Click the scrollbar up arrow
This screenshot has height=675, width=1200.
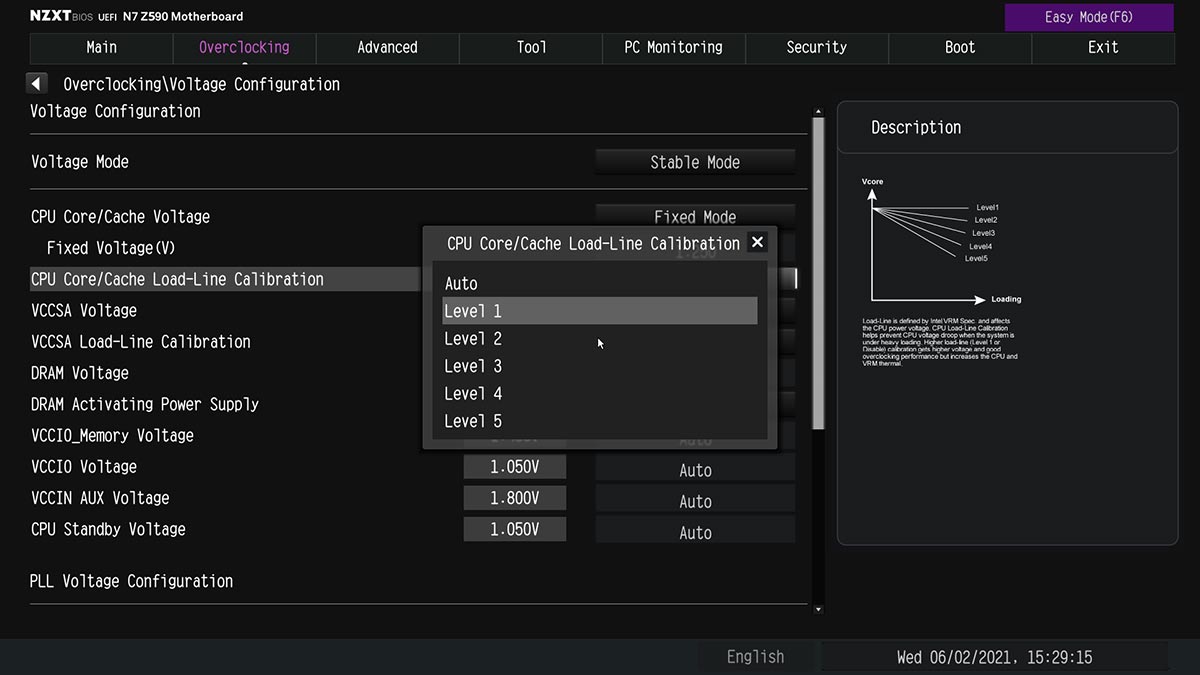pyautogui.click(x=818, y=111)
